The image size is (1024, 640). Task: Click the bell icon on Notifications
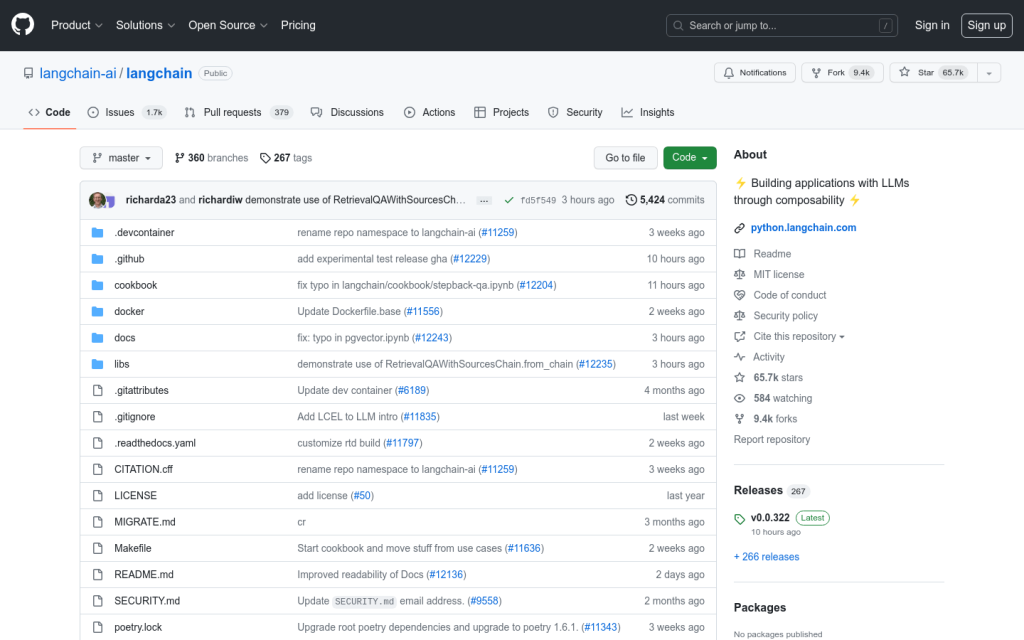[x=729, y=72]
